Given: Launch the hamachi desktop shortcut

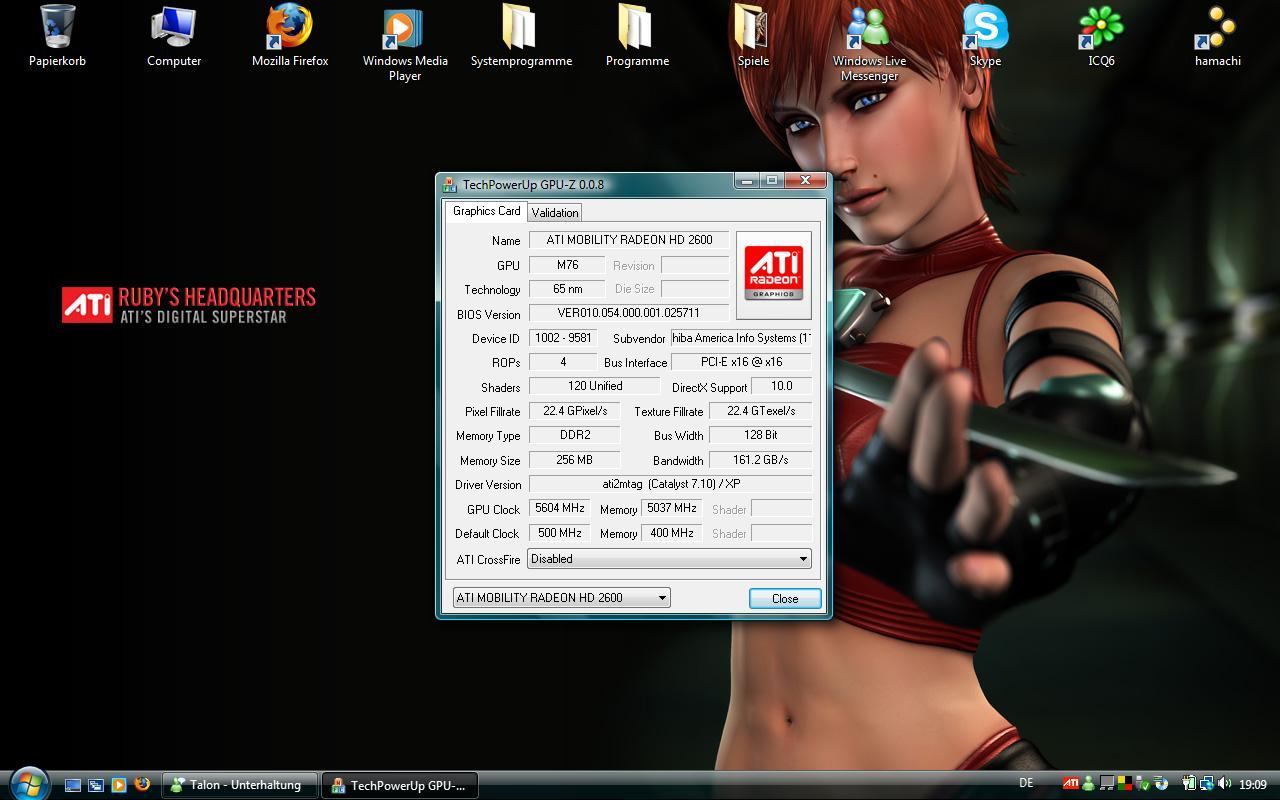Looking at the screenshot, I should tap(1217, 37).
